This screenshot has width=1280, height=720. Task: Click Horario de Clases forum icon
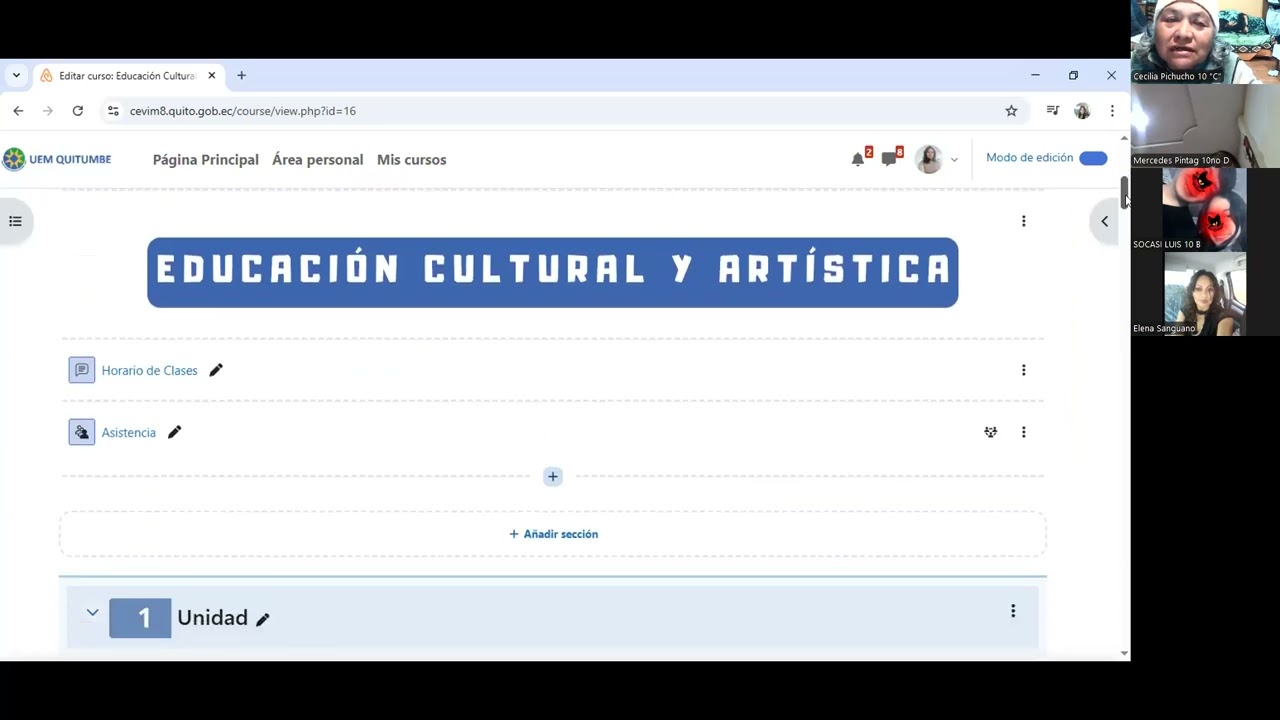(82, 370)
